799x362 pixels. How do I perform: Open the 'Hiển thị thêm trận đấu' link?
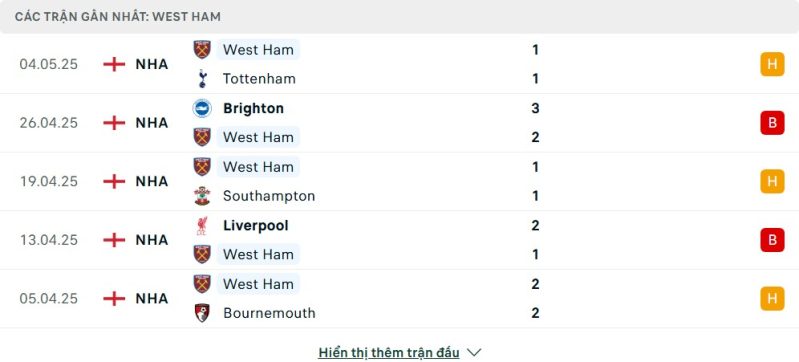[389, 352]
